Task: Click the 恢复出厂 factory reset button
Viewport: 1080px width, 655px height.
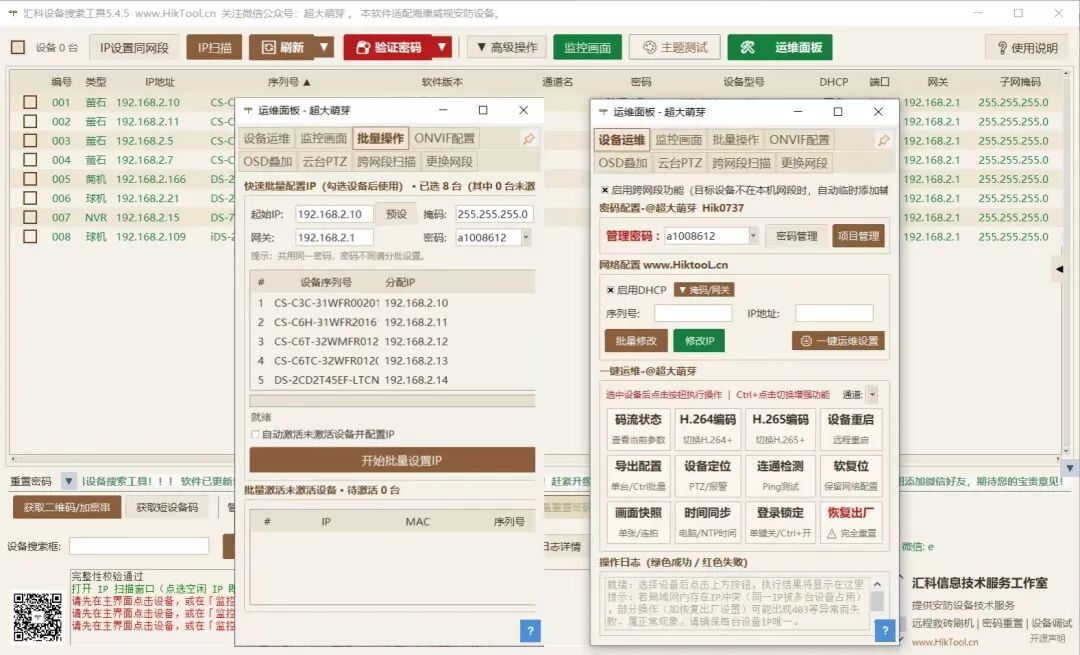Action: coord(851,521)
